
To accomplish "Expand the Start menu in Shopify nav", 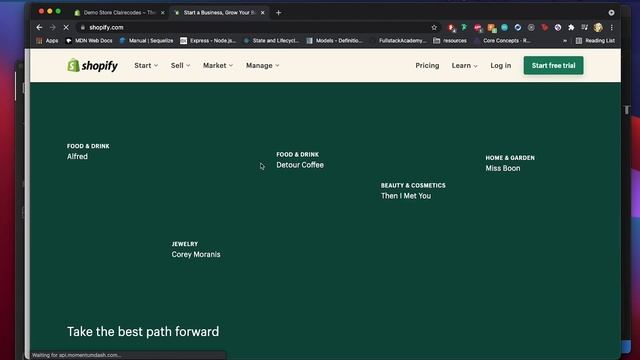I will 146,65.
